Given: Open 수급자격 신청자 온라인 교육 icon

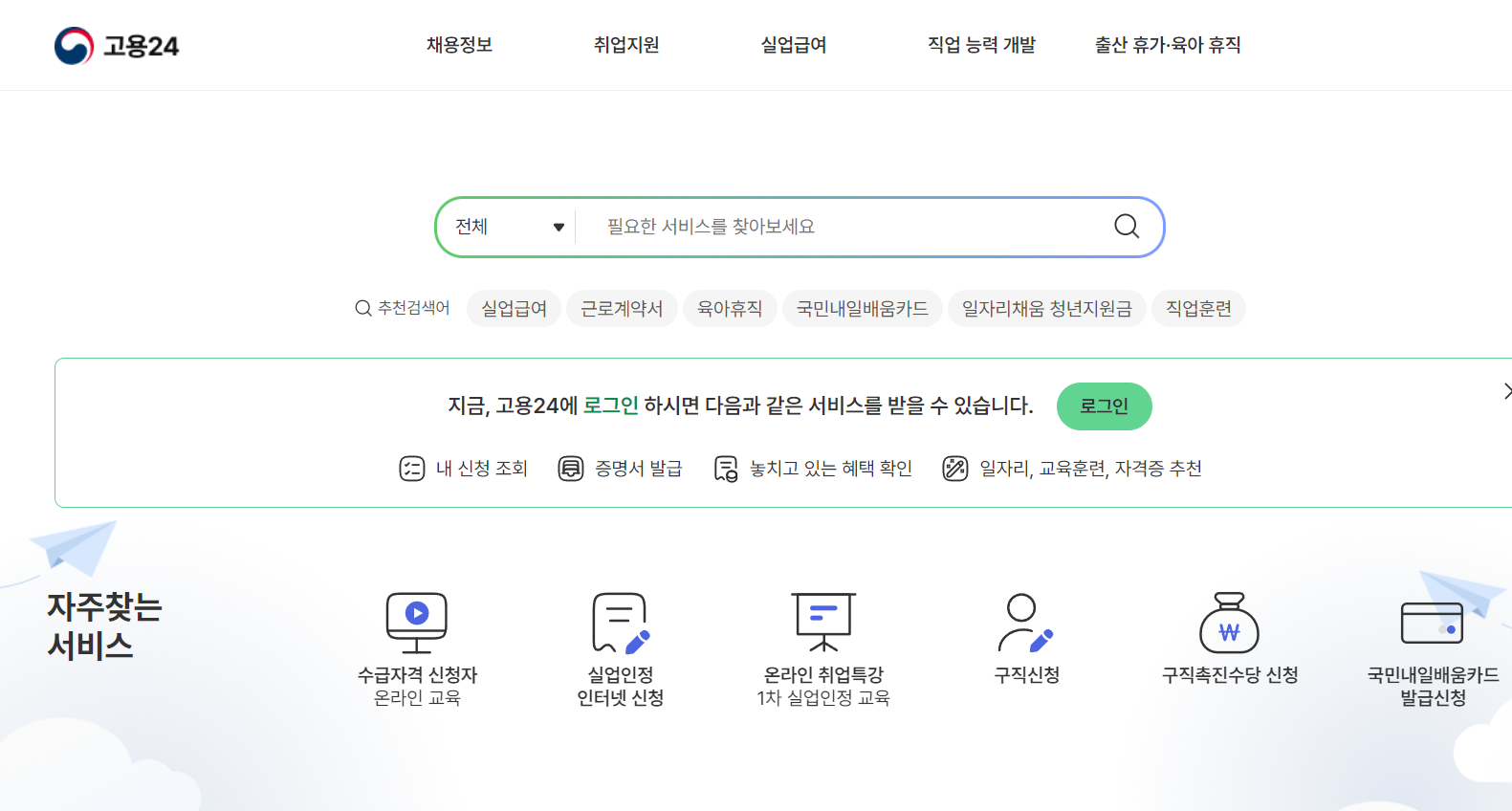Looking at the screenshot, I should pos(417,623).
